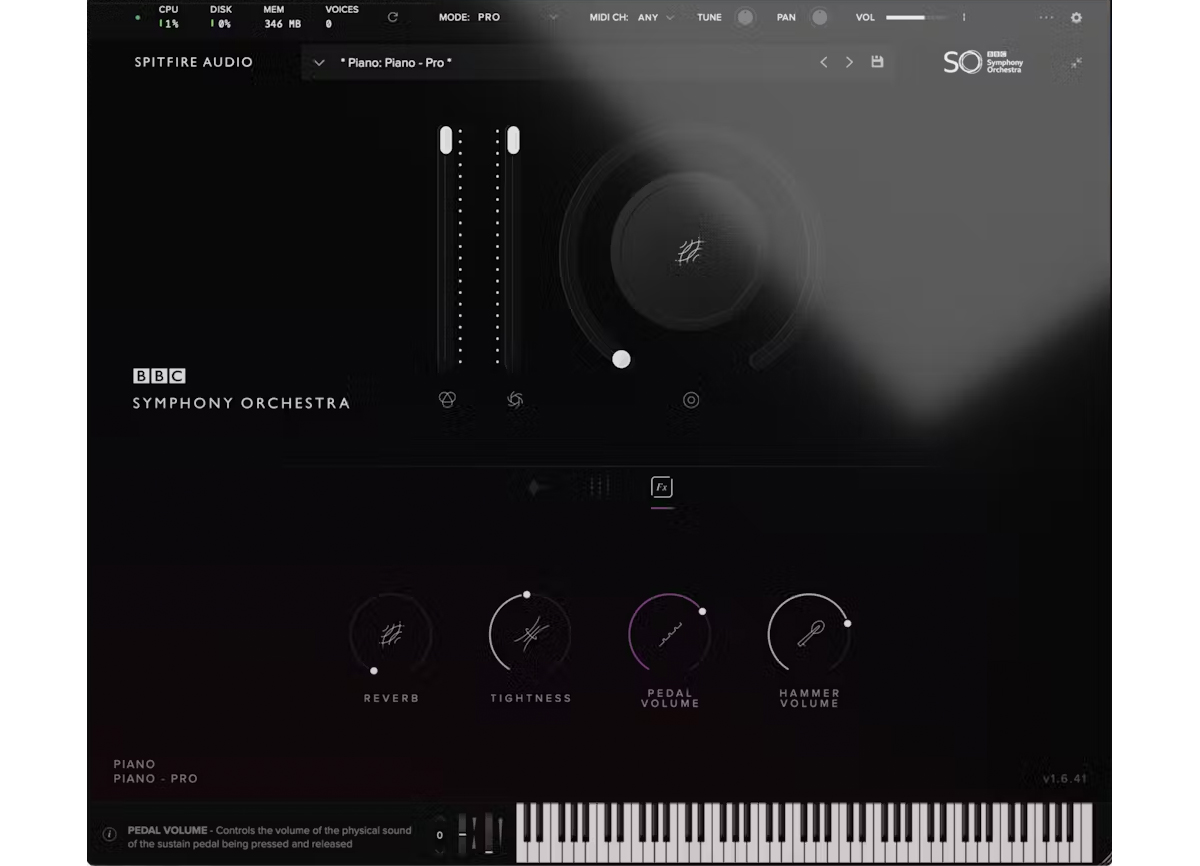The height and width of the screenshot is (866, 1200).
Task: Click the green status indicator dot beside CPU
Action: click(138, 18)
